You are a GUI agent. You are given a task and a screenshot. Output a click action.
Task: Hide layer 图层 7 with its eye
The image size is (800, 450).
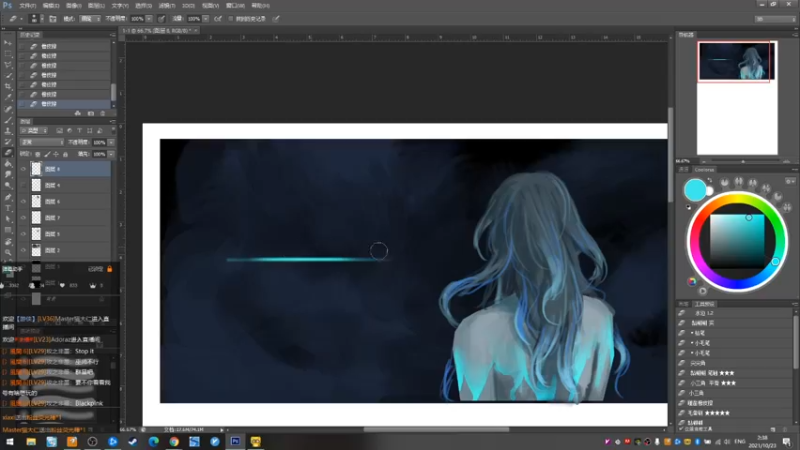click(23, 218)
